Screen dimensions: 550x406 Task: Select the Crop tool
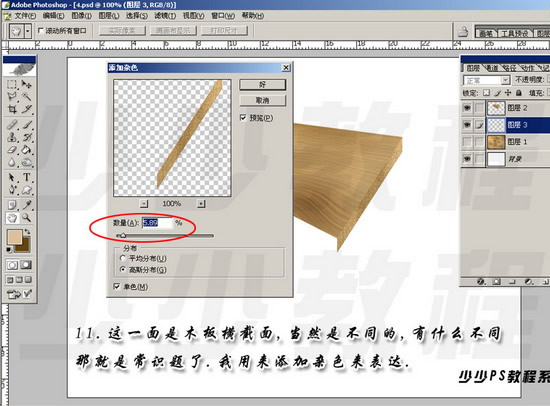[x=12, y=109]
